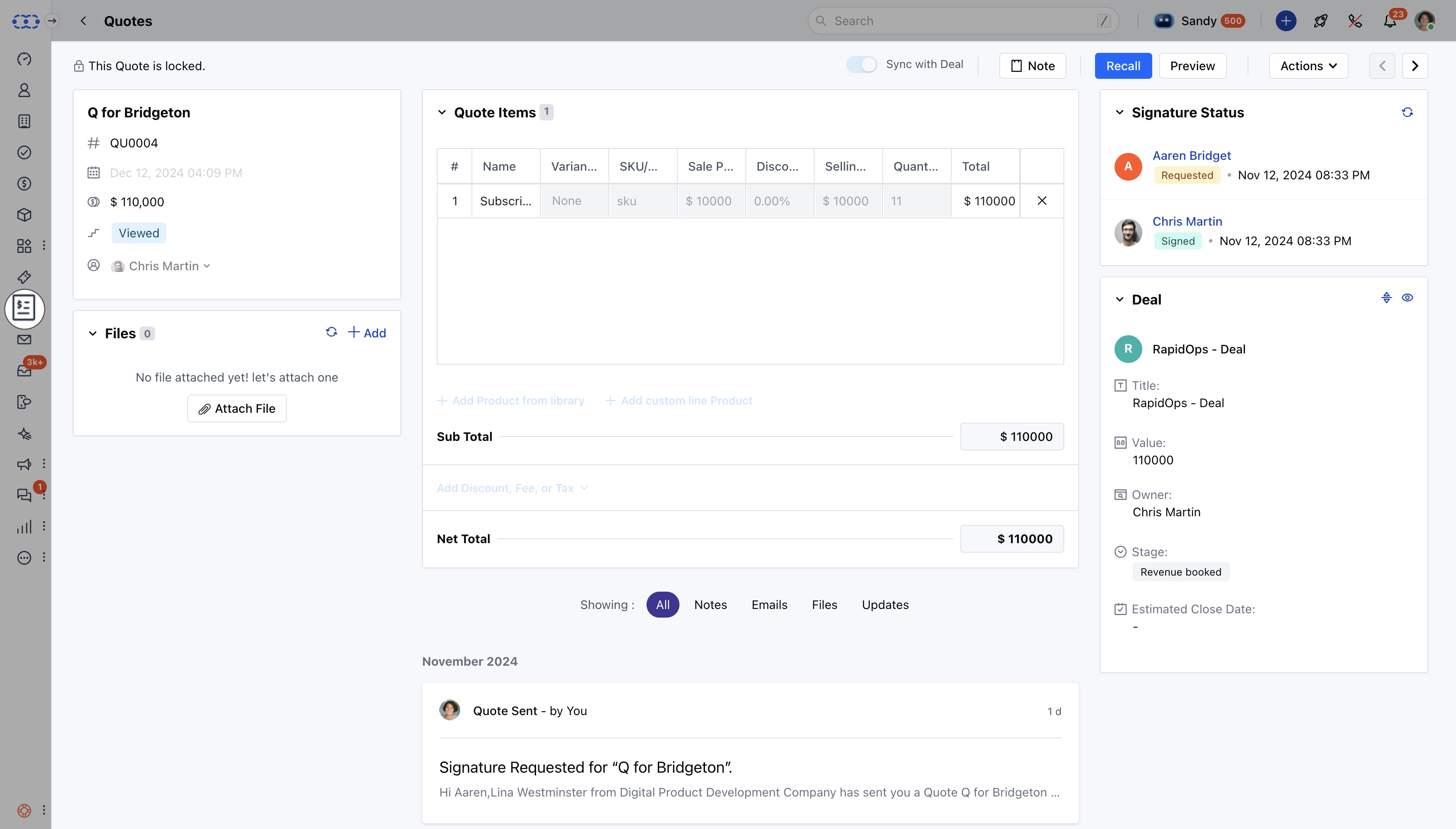Click Add custom line Product

679,401
